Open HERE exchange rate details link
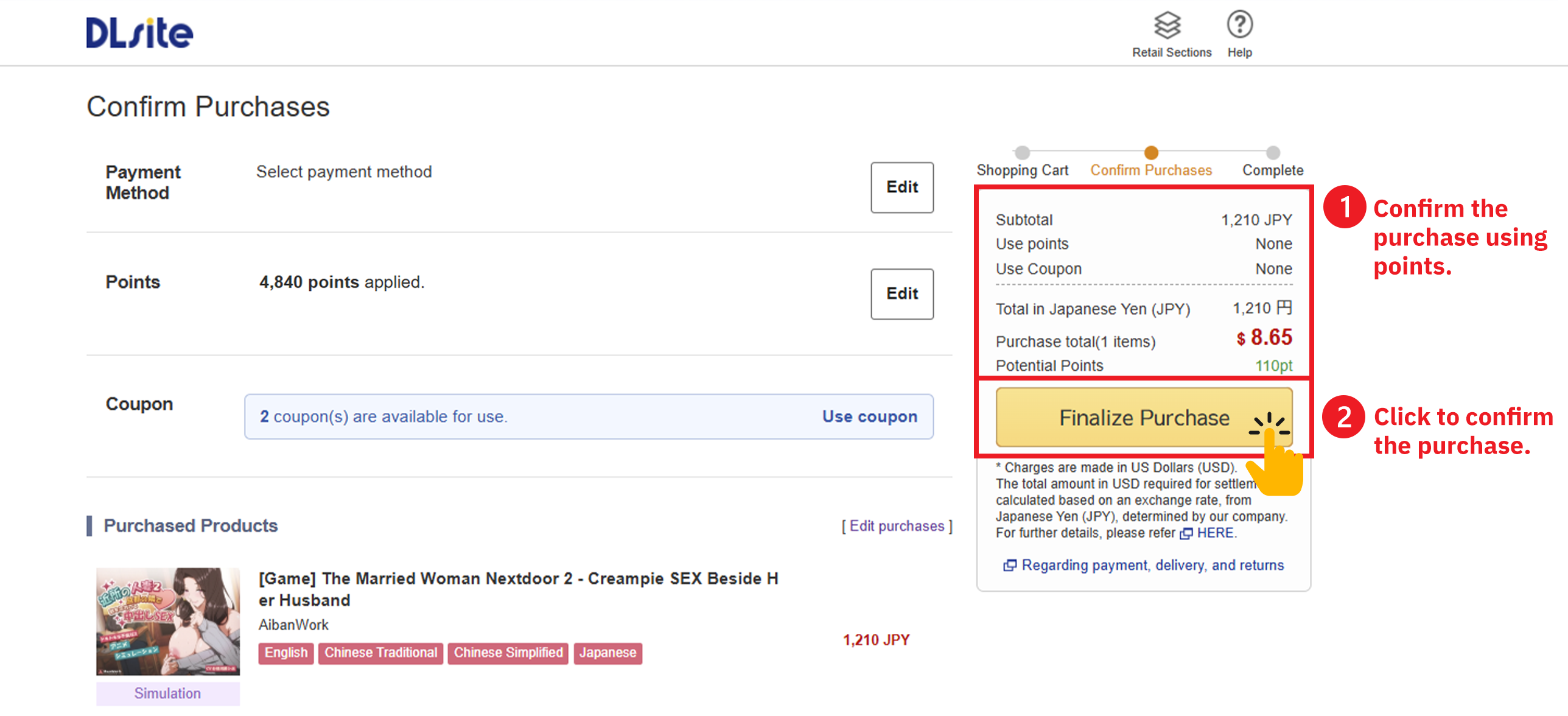Viewport: 1568px width, 716px height. tap(1215, 533)
